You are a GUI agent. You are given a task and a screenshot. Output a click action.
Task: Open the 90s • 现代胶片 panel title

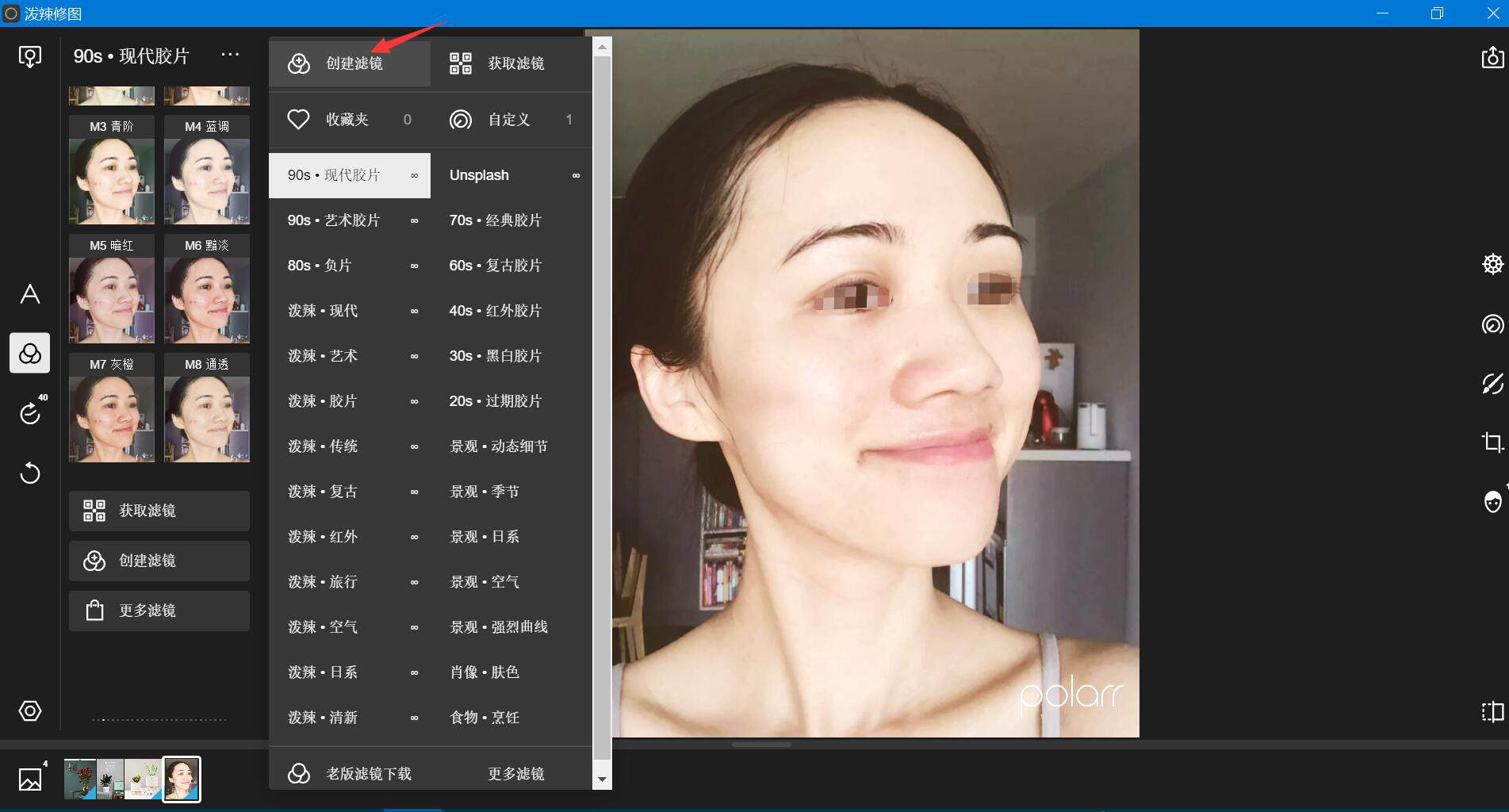(x=132, y=56)
